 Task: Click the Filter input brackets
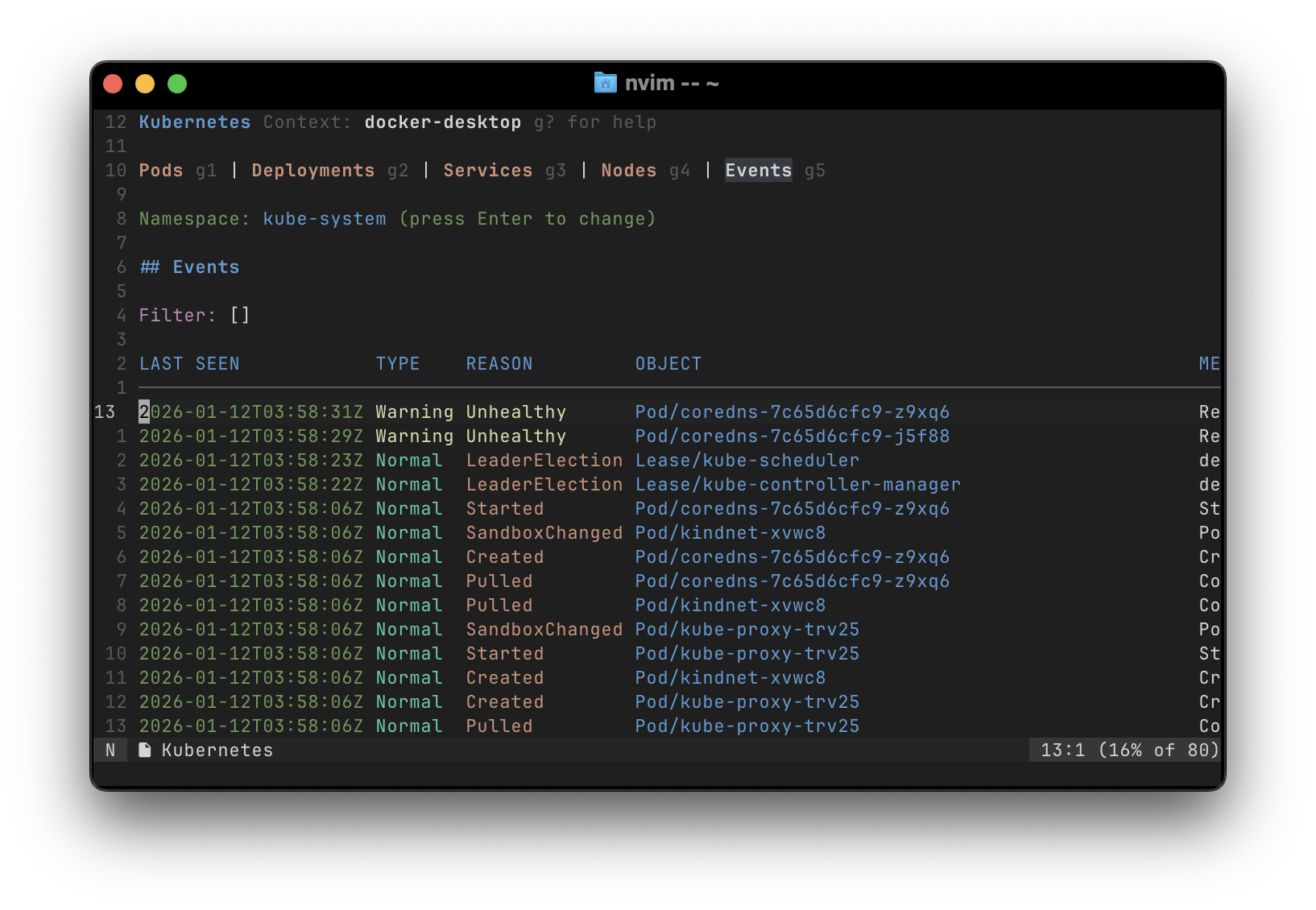point(240,316)
